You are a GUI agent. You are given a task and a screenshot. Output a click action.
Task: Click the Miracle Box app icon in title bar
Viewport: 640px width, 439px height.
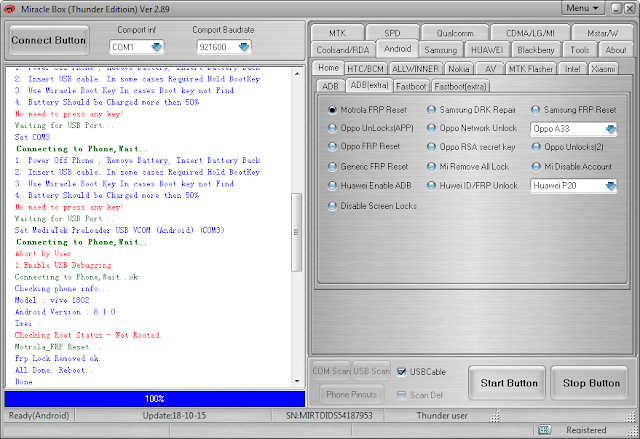tap(9, 9)
